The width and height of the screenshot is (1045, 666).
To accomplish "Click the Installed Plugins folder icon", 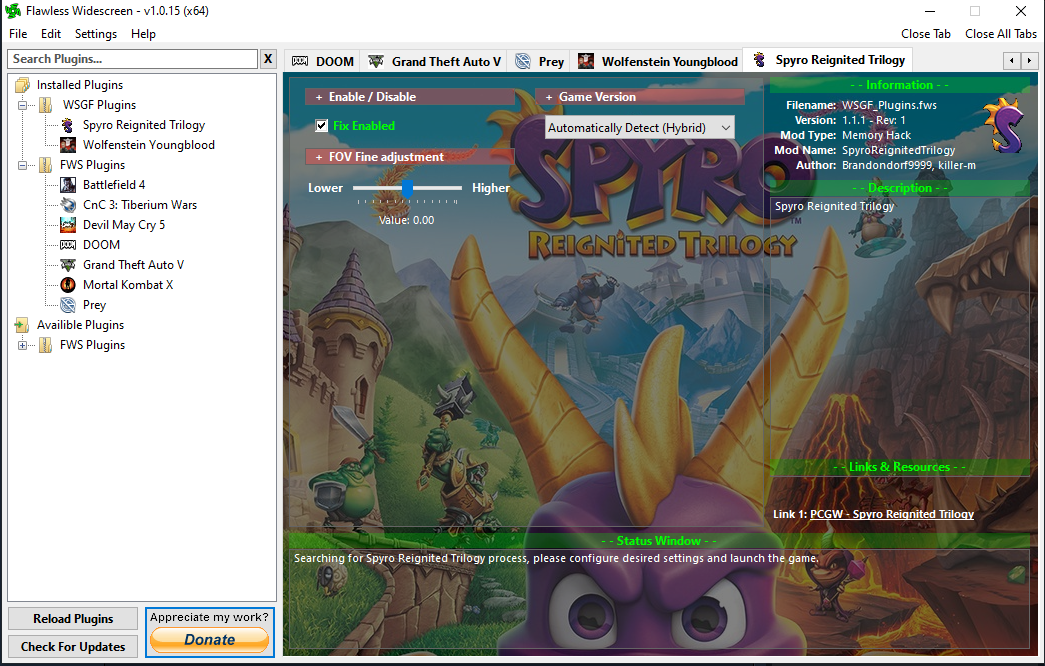I will pyautogui.click(x=23, y=85).
